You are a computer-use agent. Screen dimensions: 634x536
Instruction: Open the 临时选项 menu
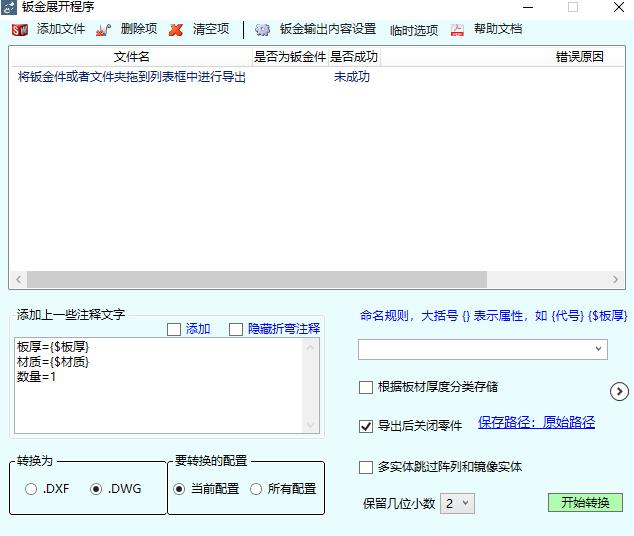414,30
